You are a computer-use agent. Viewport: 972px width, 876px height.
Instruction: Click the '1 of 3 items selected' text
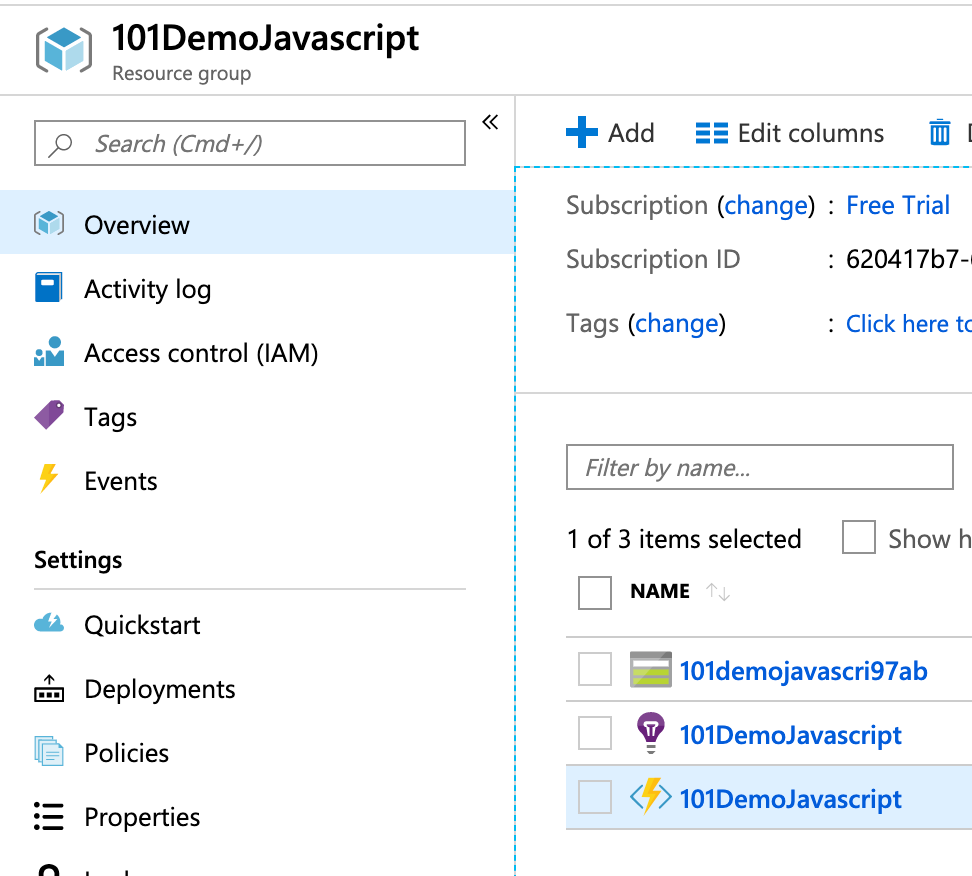point(684,539)
